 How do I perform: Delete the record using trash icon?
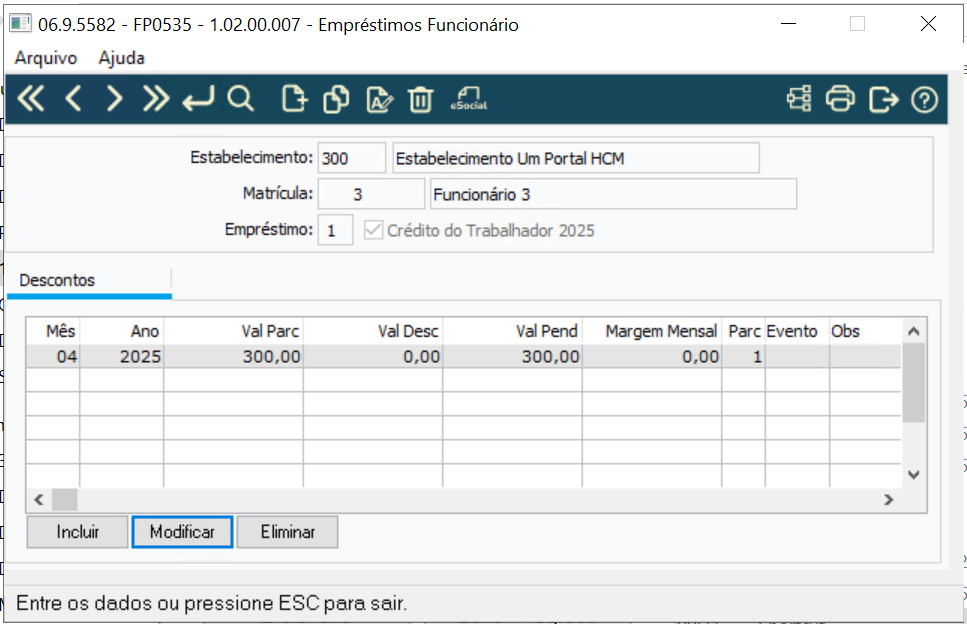421,99
